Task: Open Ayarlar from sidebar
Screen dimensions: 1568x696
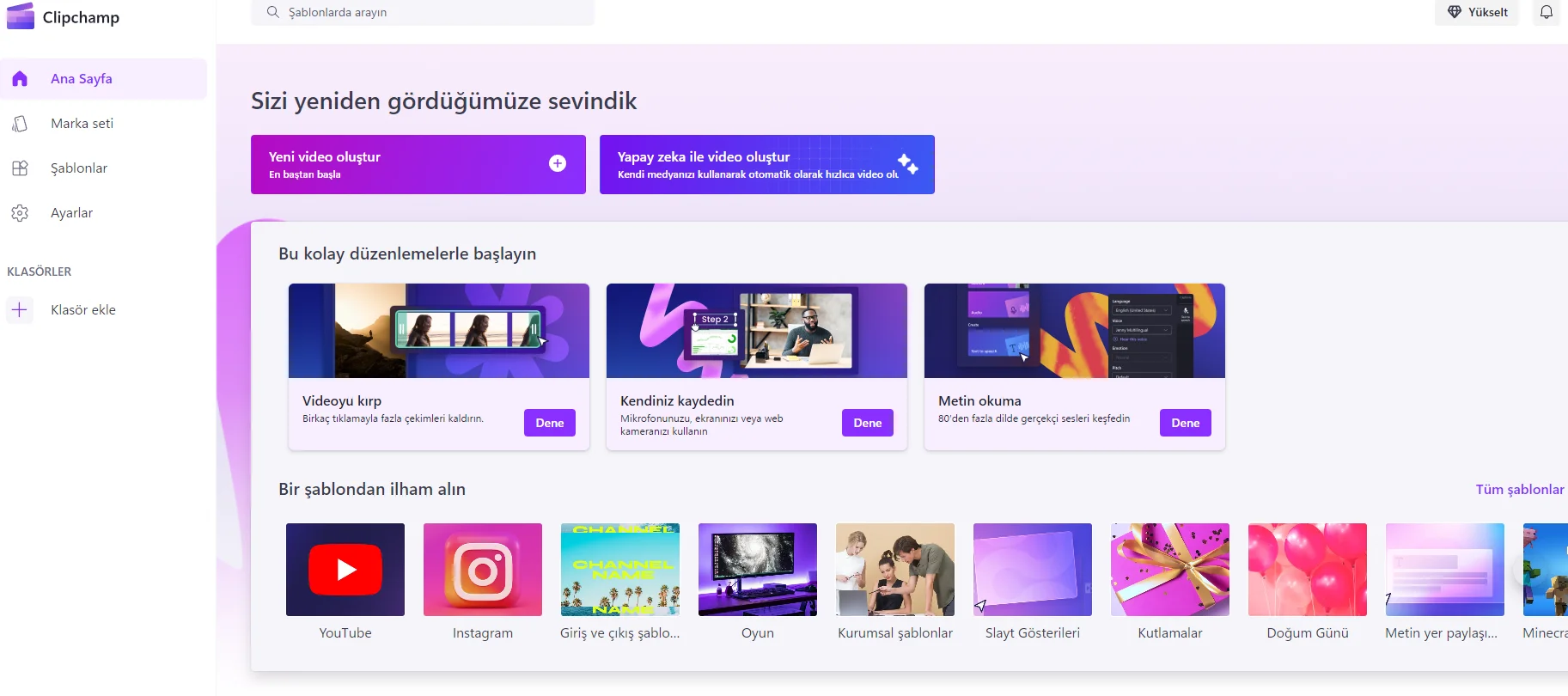Action: [x=104, y=213]
